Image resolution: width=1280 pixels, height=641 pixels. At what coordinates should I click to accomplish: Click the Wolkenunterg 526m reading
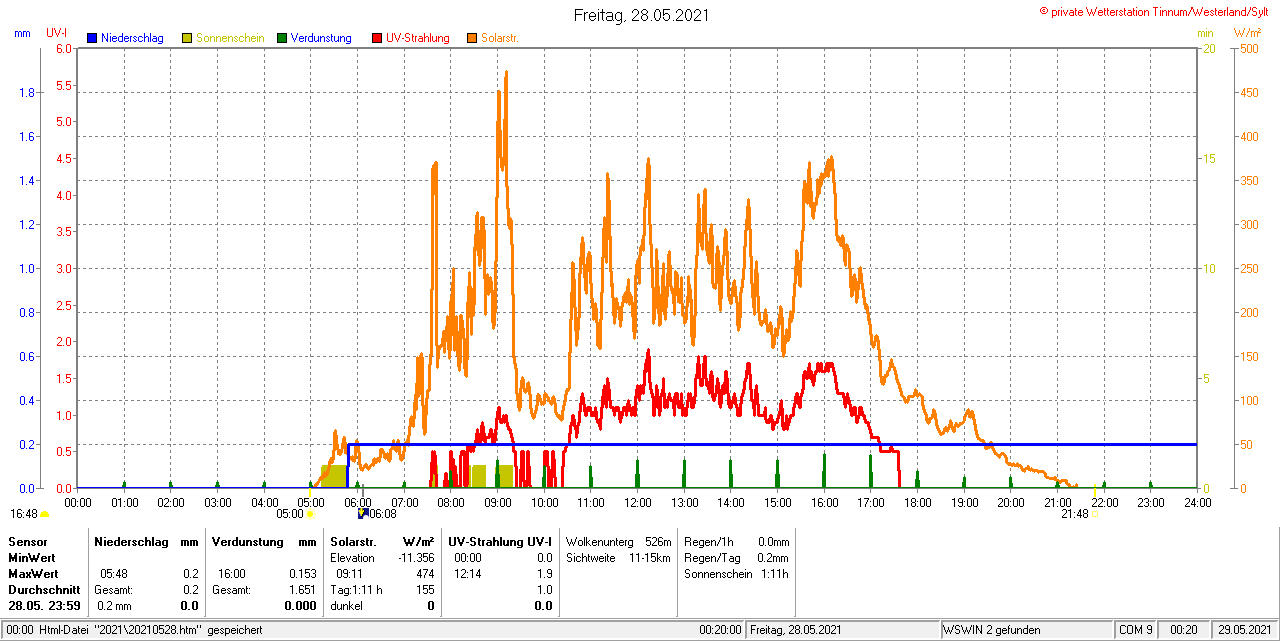coord(618,541)
